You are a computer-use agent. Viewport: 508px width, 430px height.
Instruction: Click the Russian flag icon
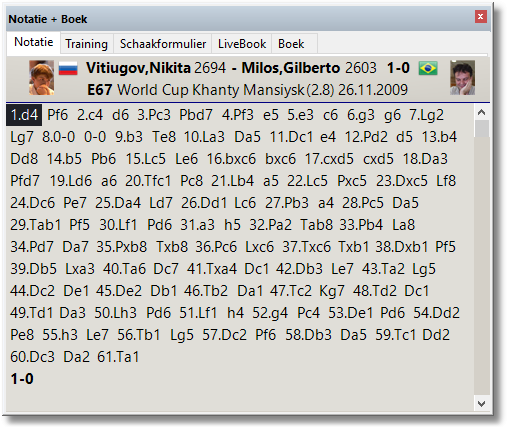(x=68, y=68)
